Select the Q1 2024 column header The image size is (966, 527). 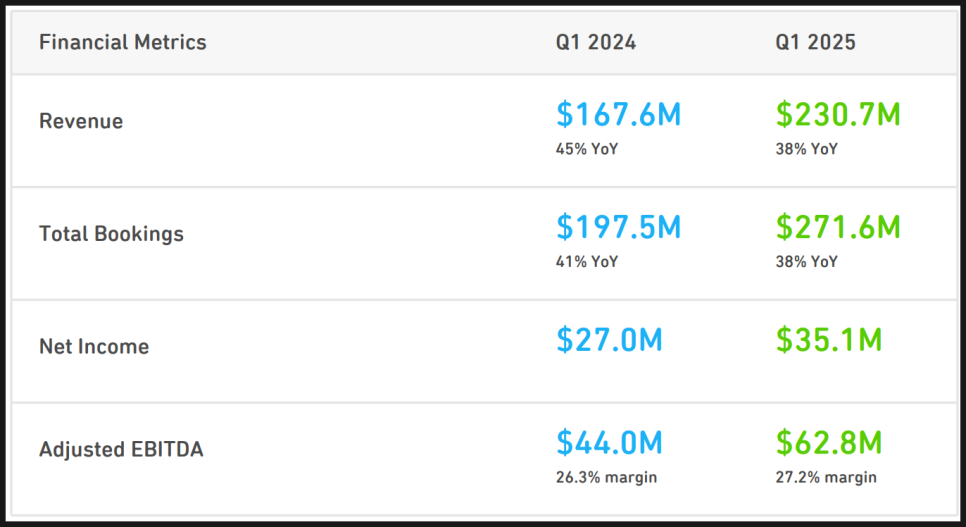pyautogui.click(x=596, y=42)
